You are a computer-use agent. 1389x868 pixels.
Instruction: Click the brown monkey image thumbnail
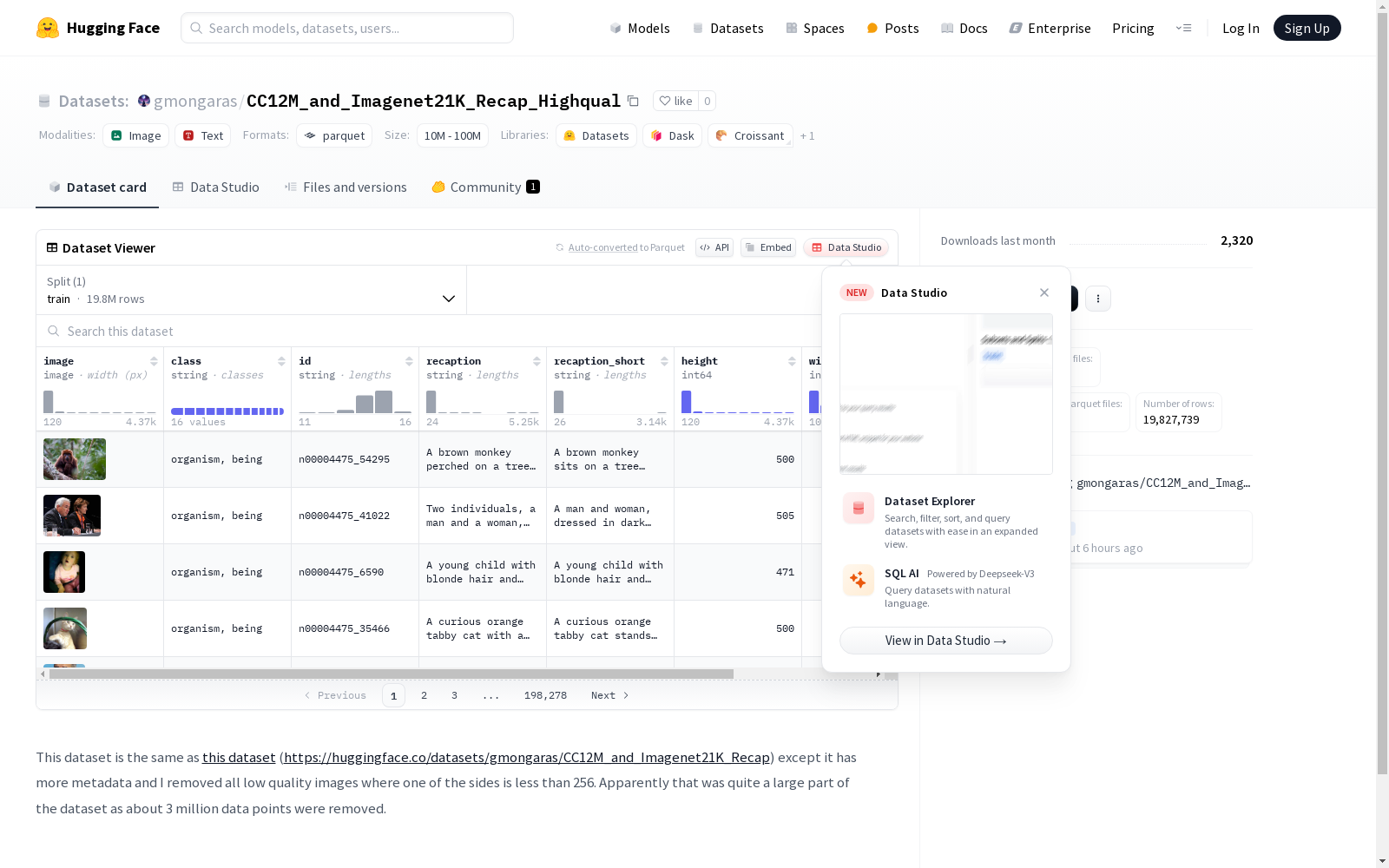(75, 459)
